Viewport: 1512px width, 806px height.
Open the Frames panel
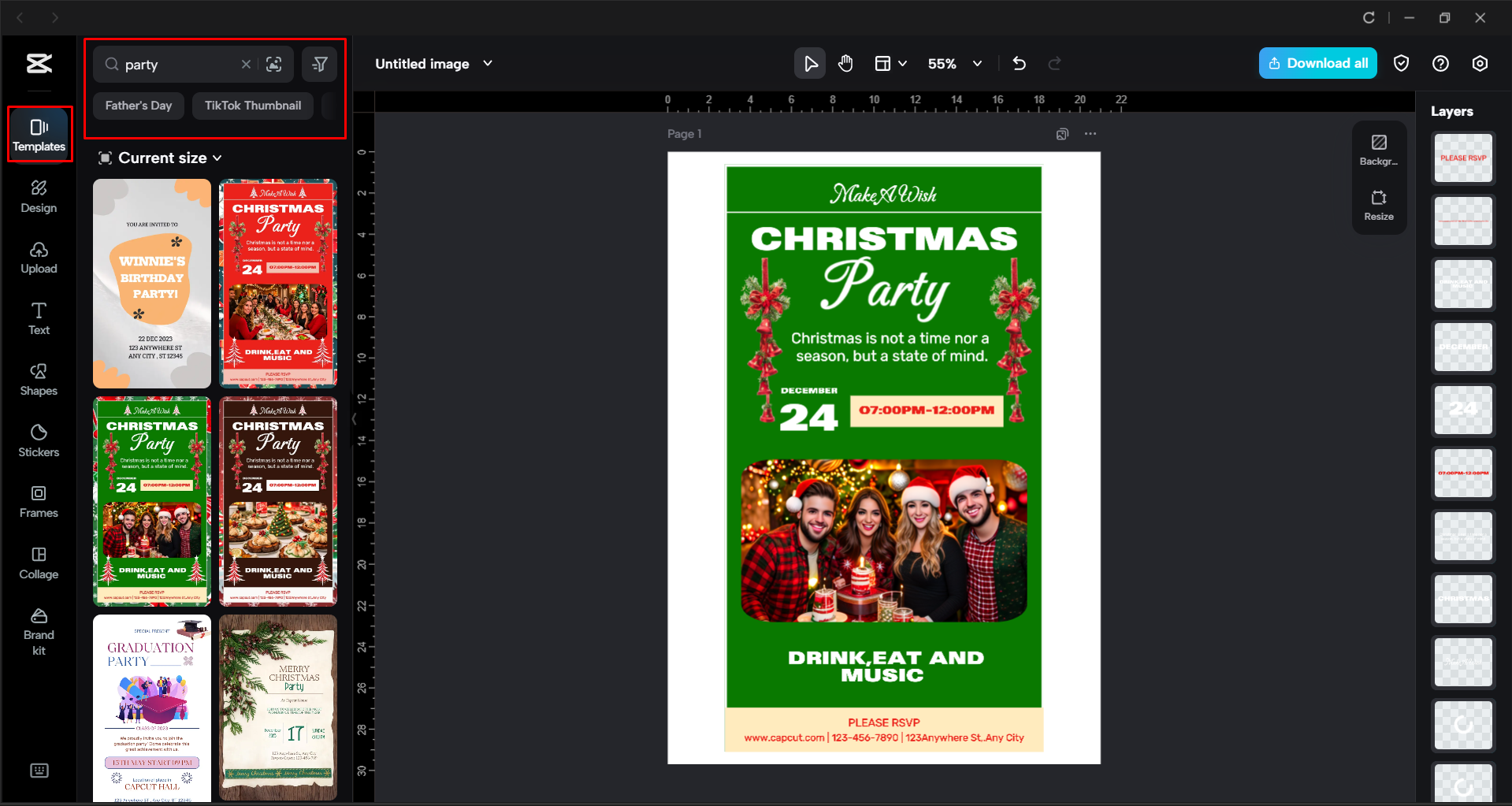tap(39, 502)
